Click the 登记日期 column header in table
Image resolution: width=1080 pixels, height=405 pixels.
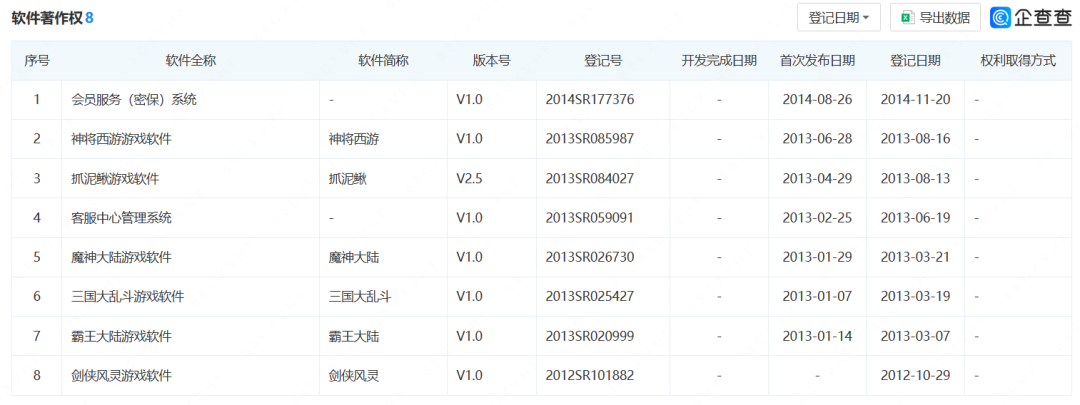(x=915, y=61)
